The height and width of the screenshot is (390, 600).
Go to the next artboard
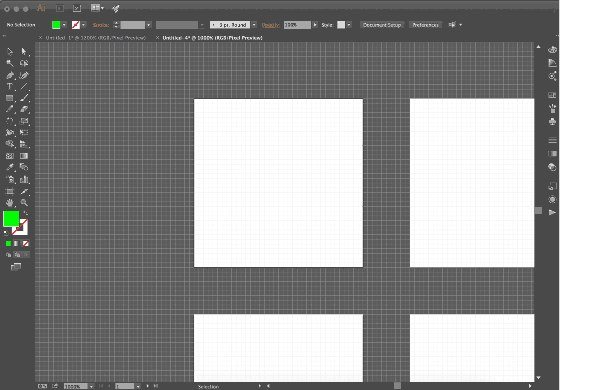click(x=148, y=387)
